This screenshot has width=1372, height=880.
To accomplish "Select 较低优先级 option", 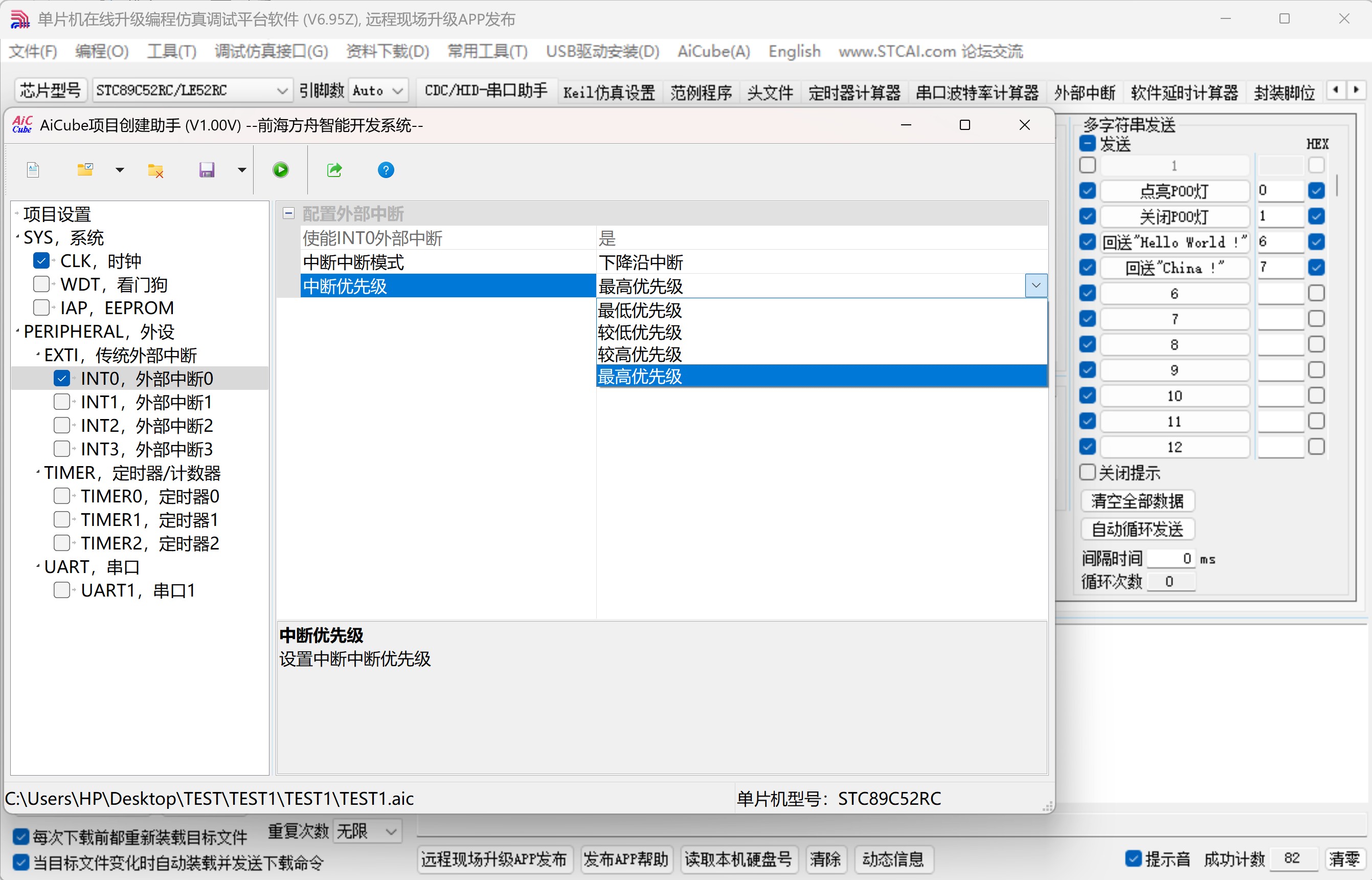I will coord(822,333).
